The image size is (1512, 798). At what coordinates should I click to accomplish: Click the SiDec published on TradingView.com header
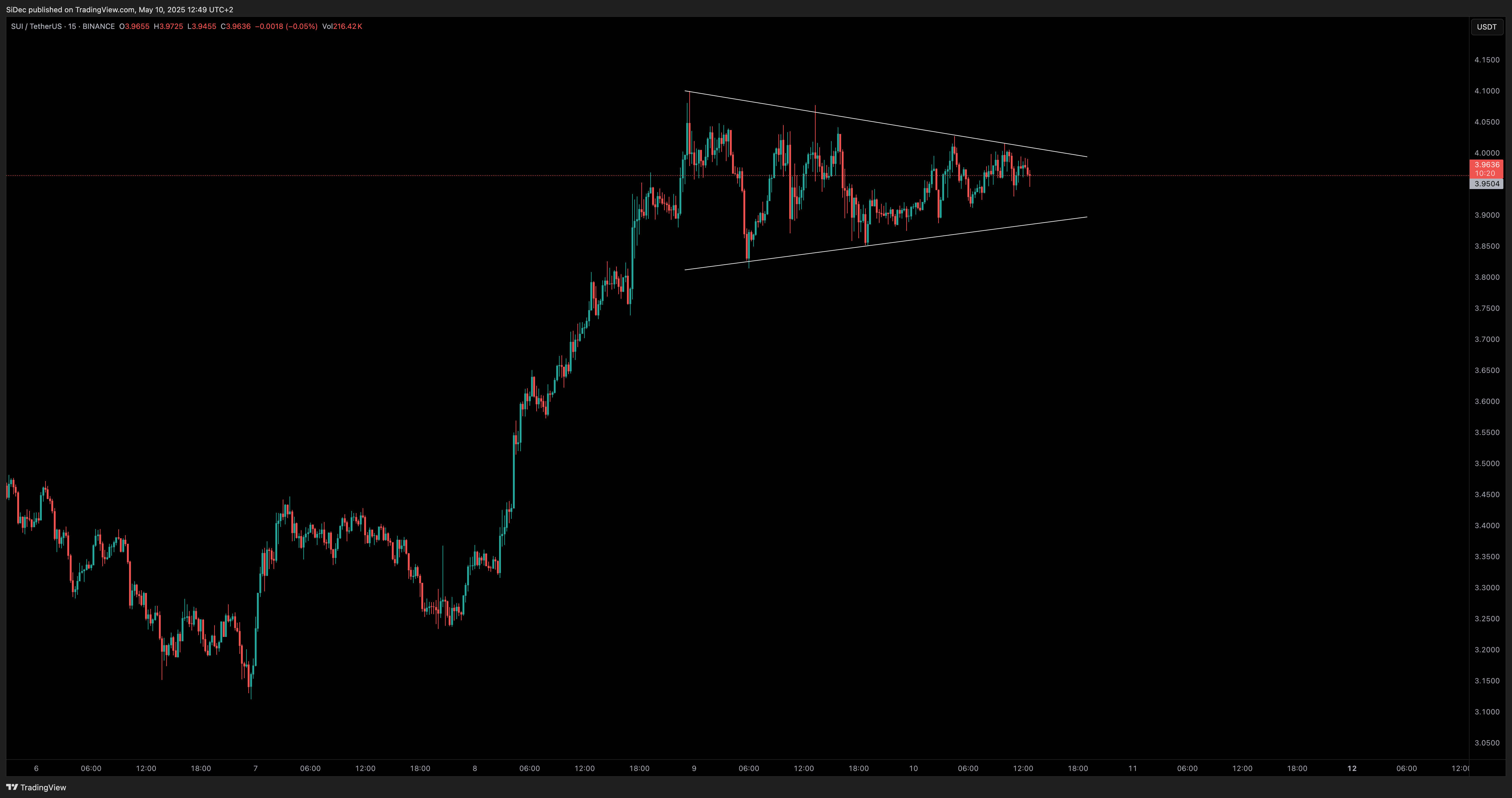(x=120, y=10)
